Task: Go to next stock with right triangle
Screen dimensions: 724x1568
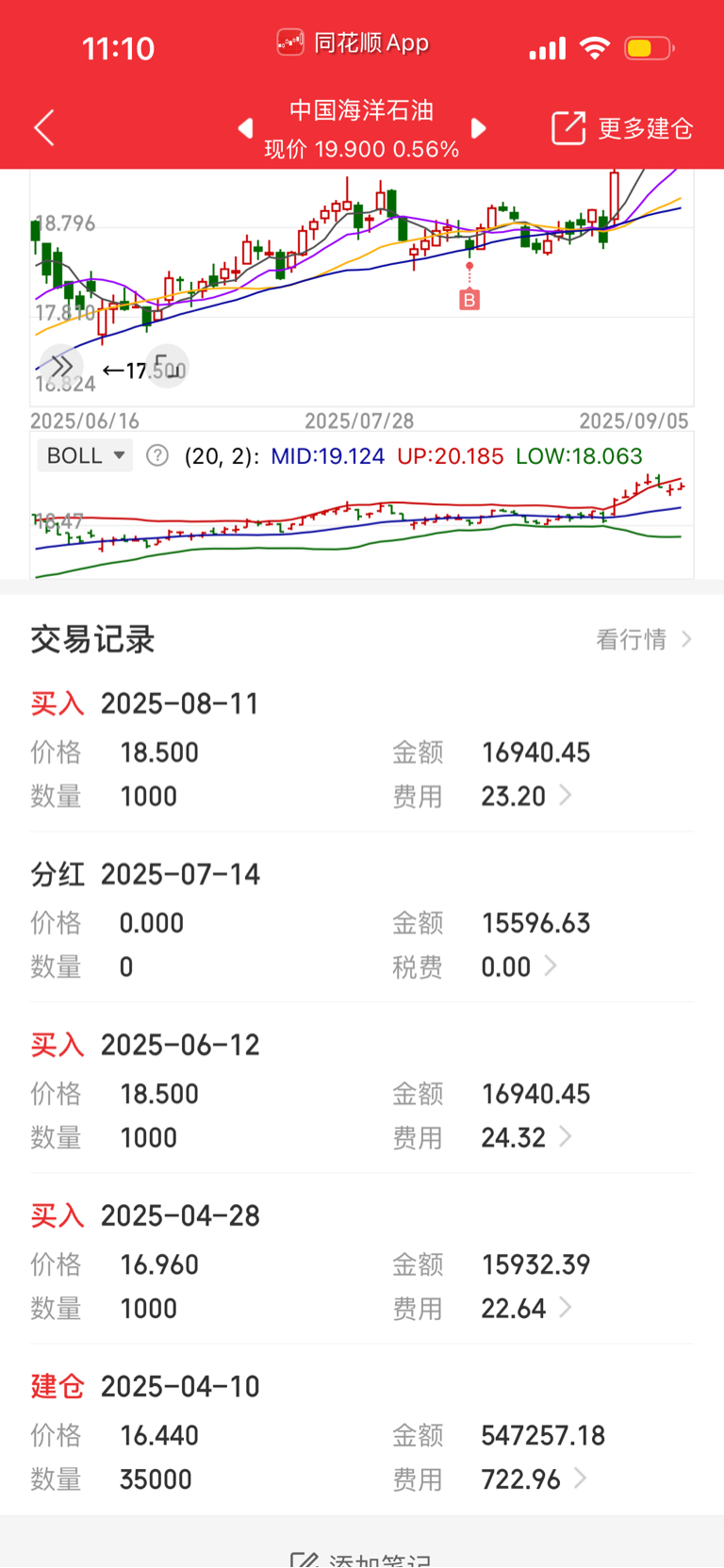Action: [x=478, y=128]
